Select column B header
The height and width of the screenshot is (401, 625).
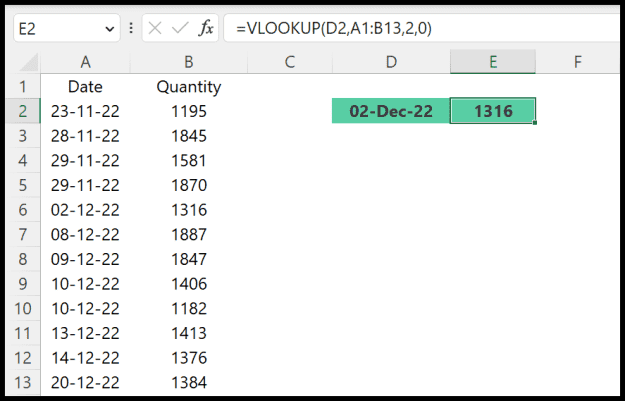[188, 62]
